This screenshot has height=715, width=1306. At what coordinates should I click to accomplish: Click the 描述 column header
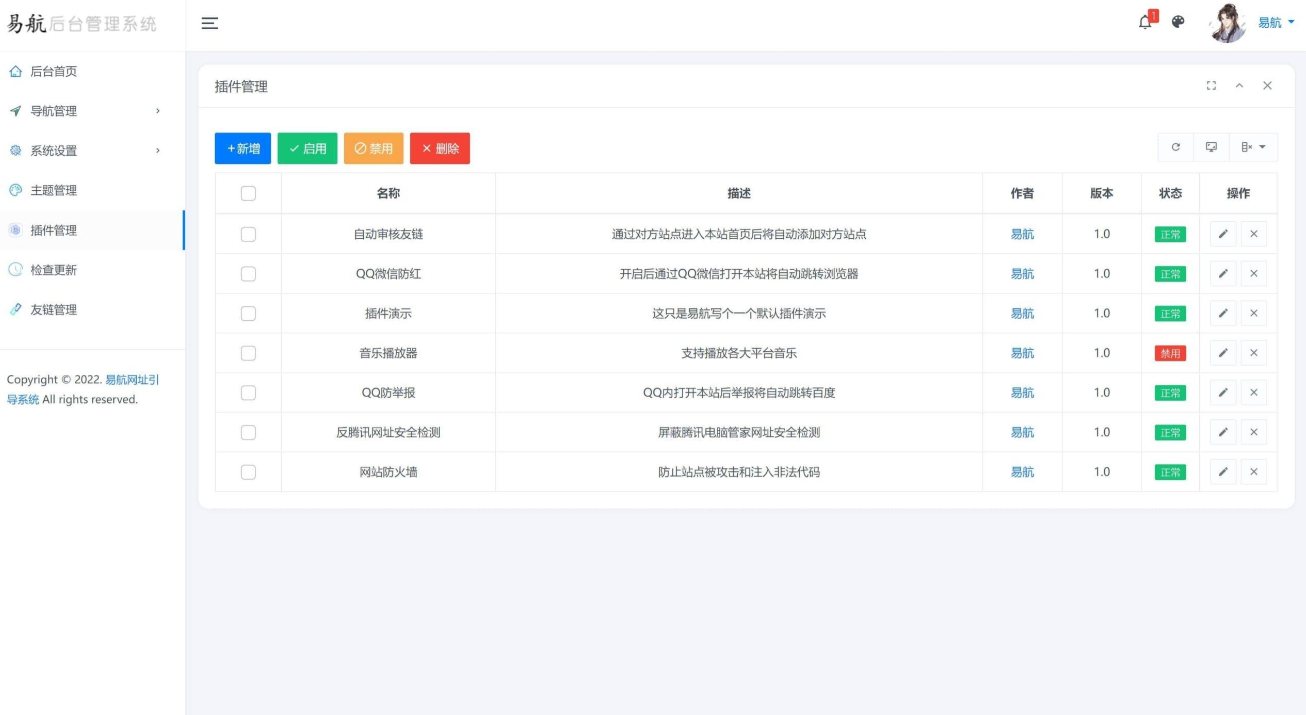pos(739,193)
